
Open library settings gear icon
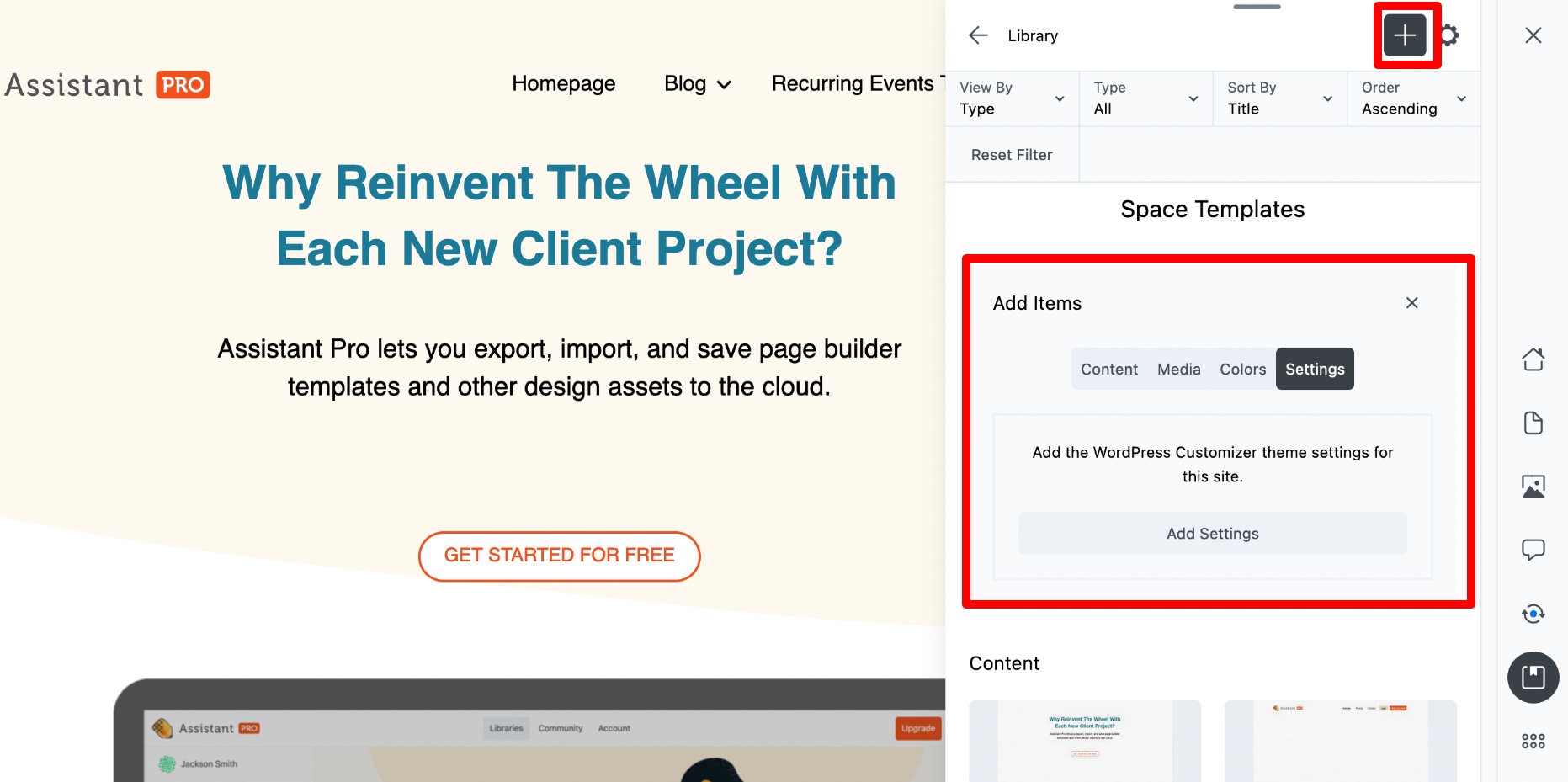point(1449,35)
